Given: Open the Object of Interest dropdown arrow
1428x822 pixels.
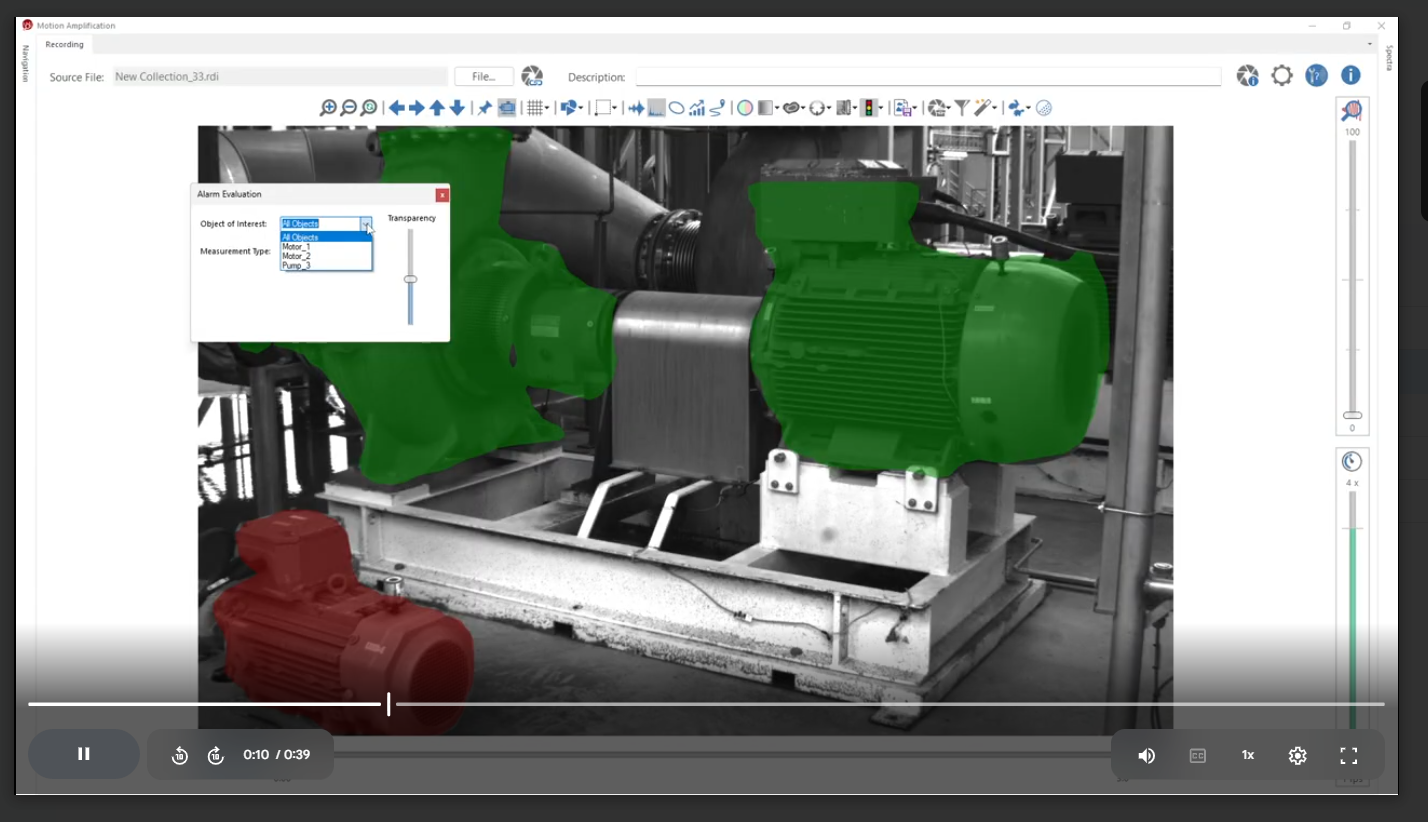Looking at the screenshot, I should pyautogui.click(x=366, y=225).
